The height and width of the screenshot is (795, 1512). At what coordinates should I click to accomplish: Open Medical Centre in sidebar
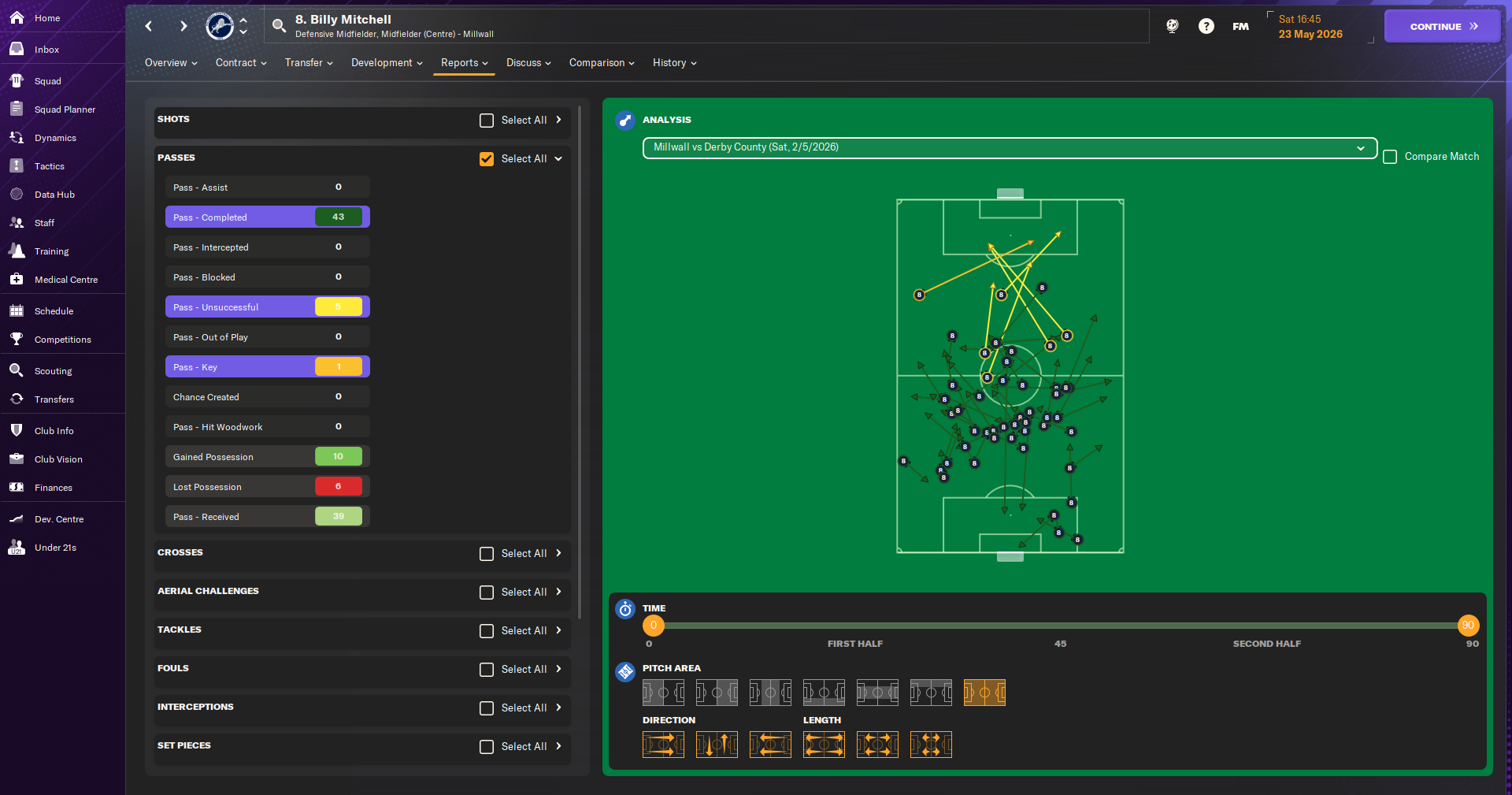65,280
